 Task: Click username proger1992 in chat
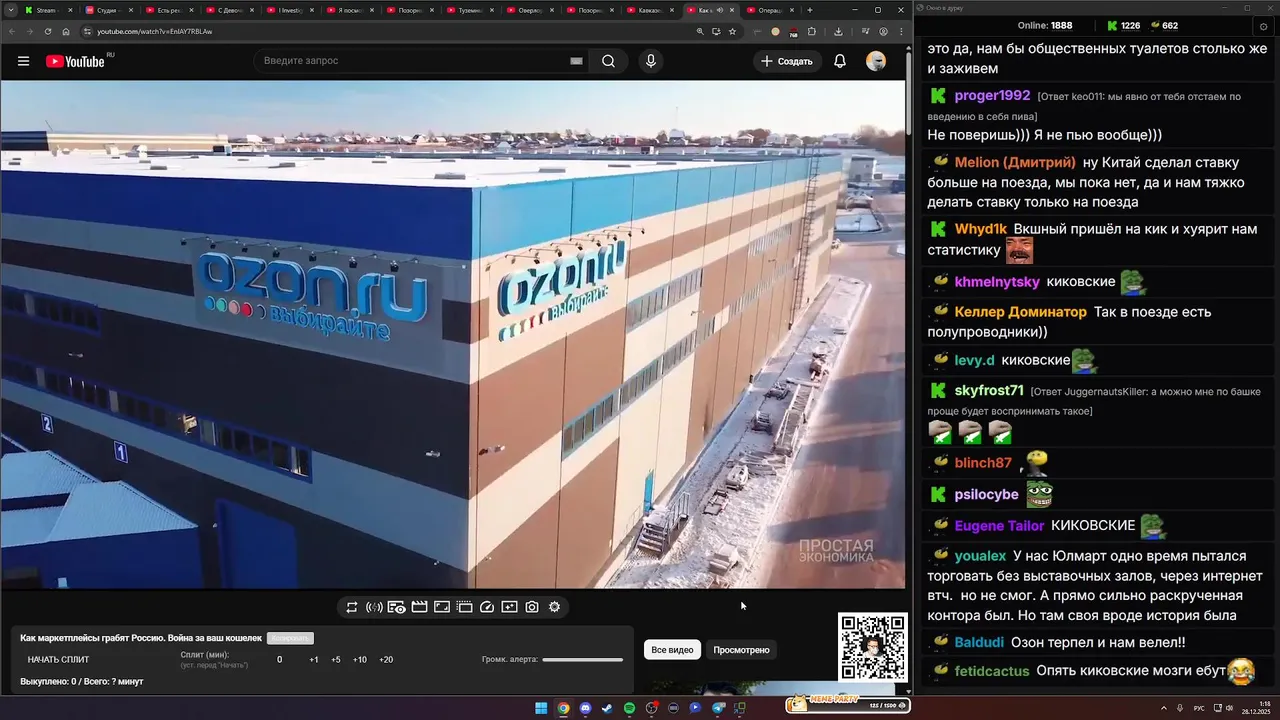click(992, 96)
